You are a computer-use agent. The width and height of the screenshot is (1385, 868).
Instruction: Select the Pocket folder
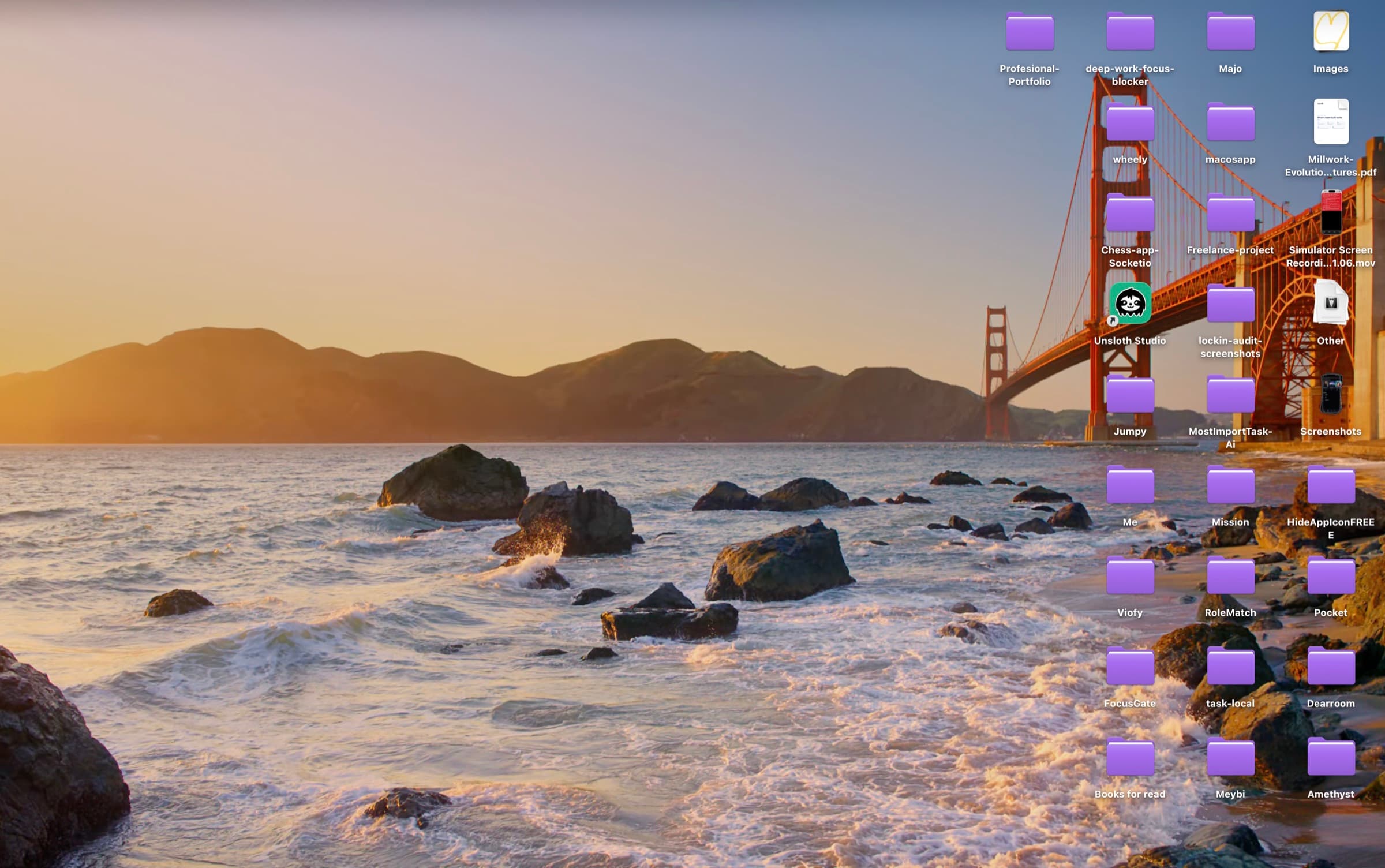tap(1331, 575)
